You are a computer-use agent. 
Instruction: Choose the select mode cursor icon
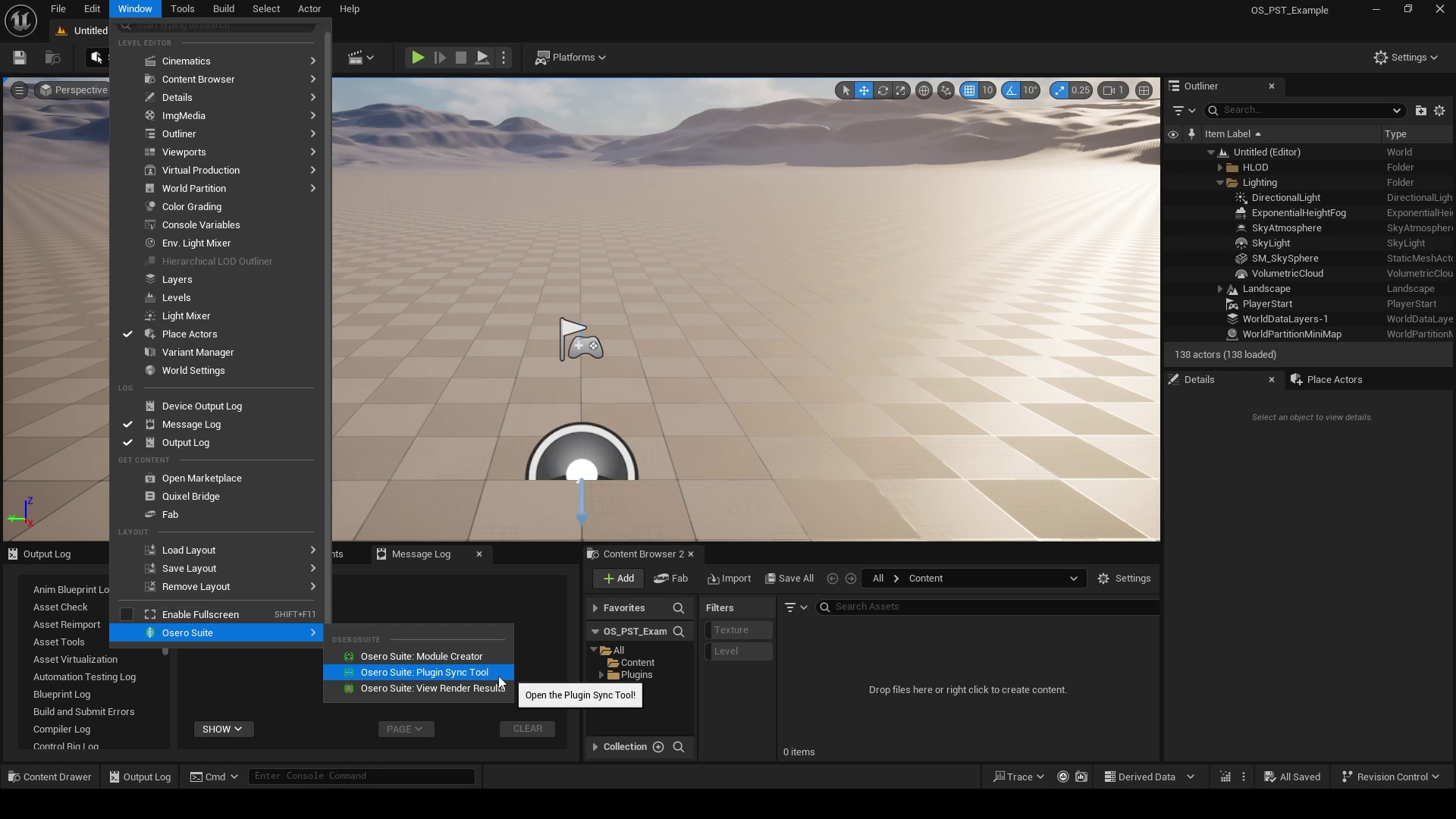pos(846,90)
